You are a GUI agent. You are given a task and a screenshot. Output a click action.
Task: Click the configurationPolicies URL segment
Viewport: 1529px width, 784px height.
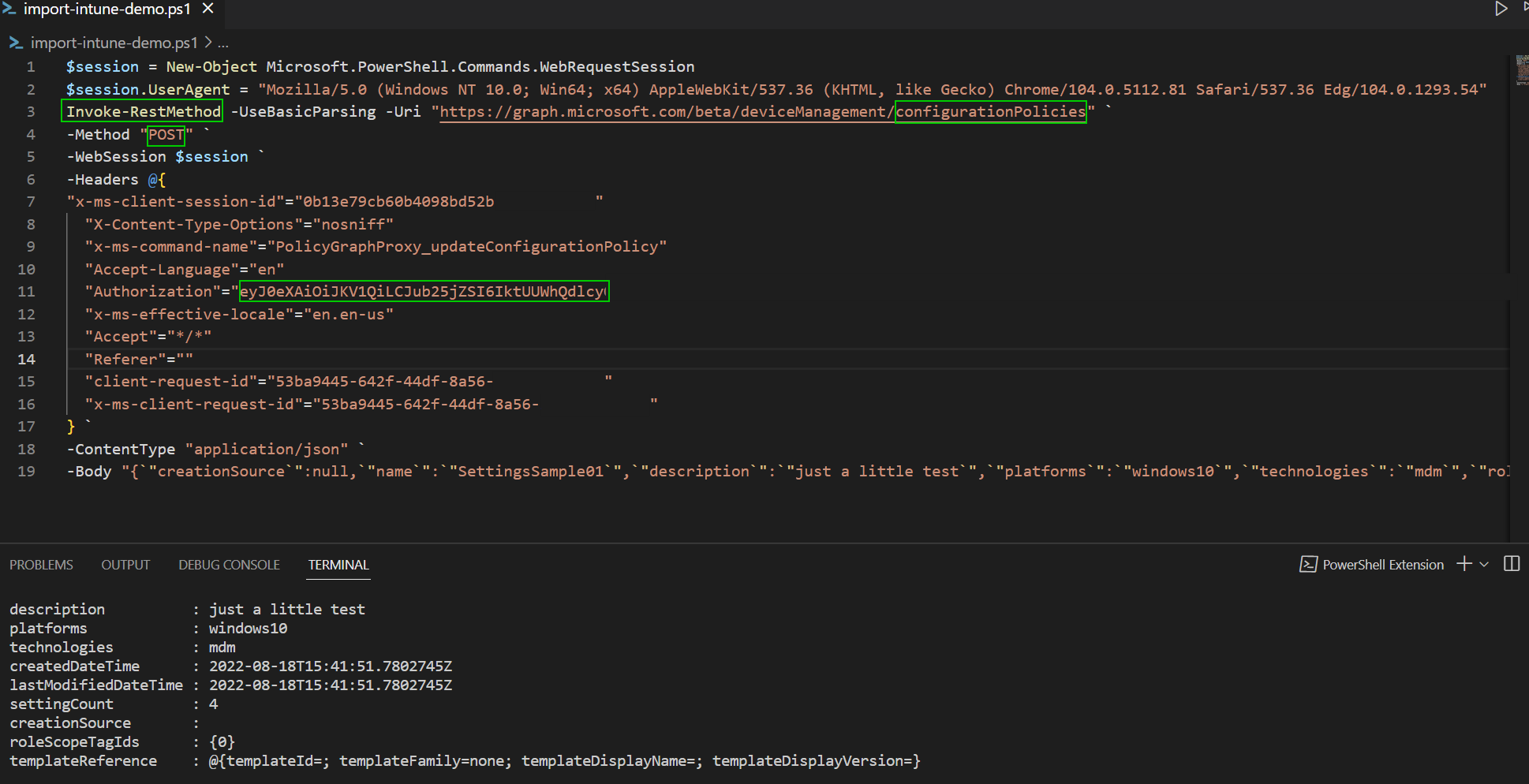991,112
